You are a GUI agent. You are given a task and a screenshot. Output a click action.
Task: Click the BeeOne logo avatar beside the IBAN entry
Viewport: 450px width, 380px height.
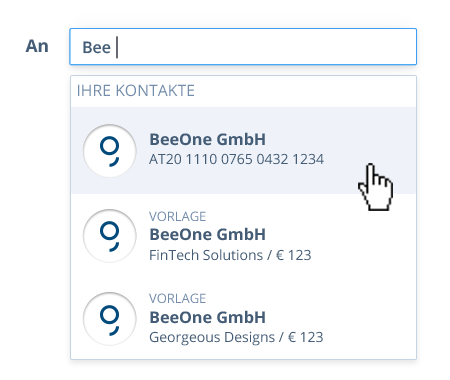click(110, 151)
